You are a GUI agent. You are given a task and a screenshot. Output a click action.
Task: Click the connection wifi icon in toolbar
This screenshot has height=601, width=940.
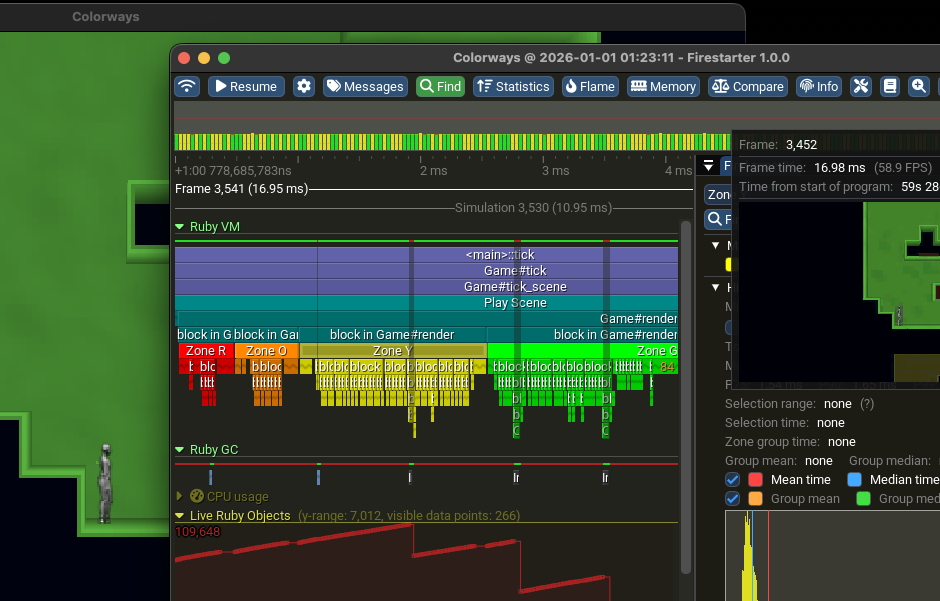187,87
